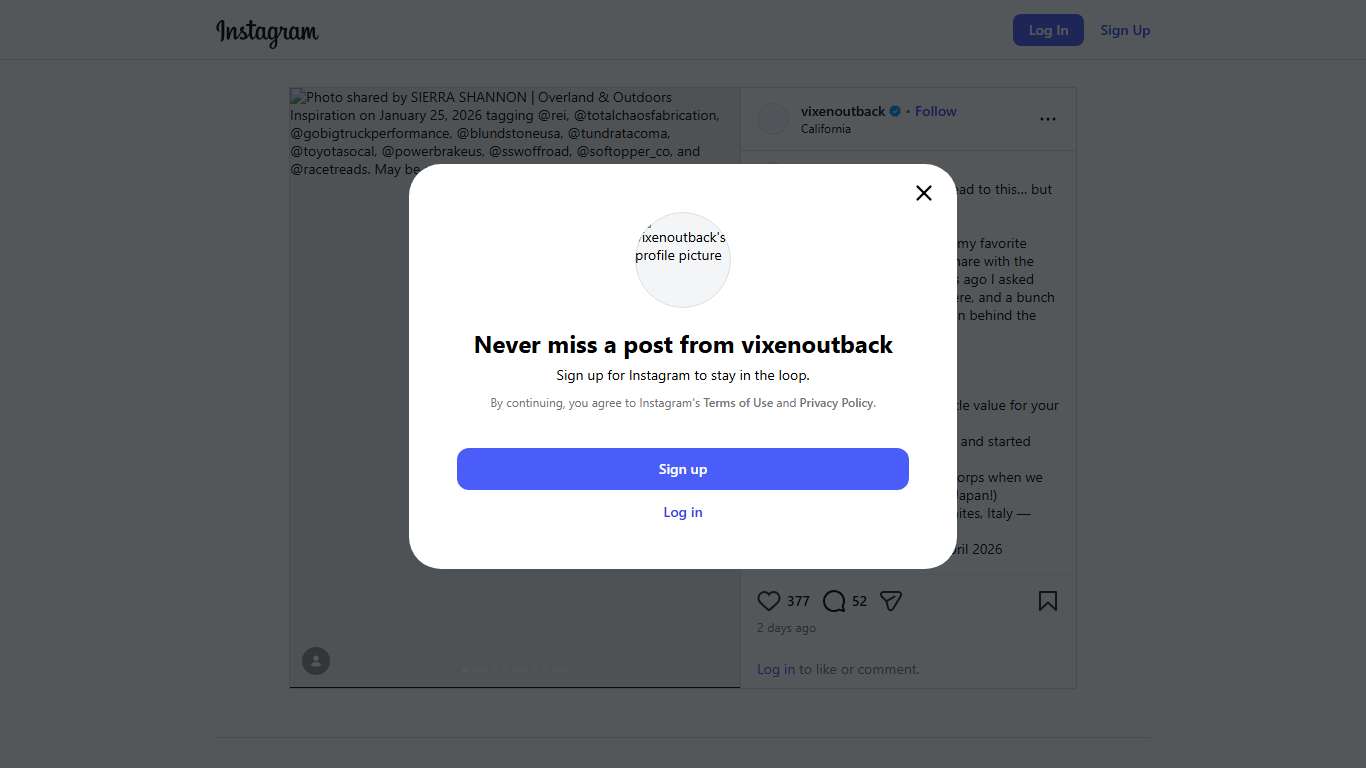
Task: Open the Privacy Policy link
Action: (837, 403)
